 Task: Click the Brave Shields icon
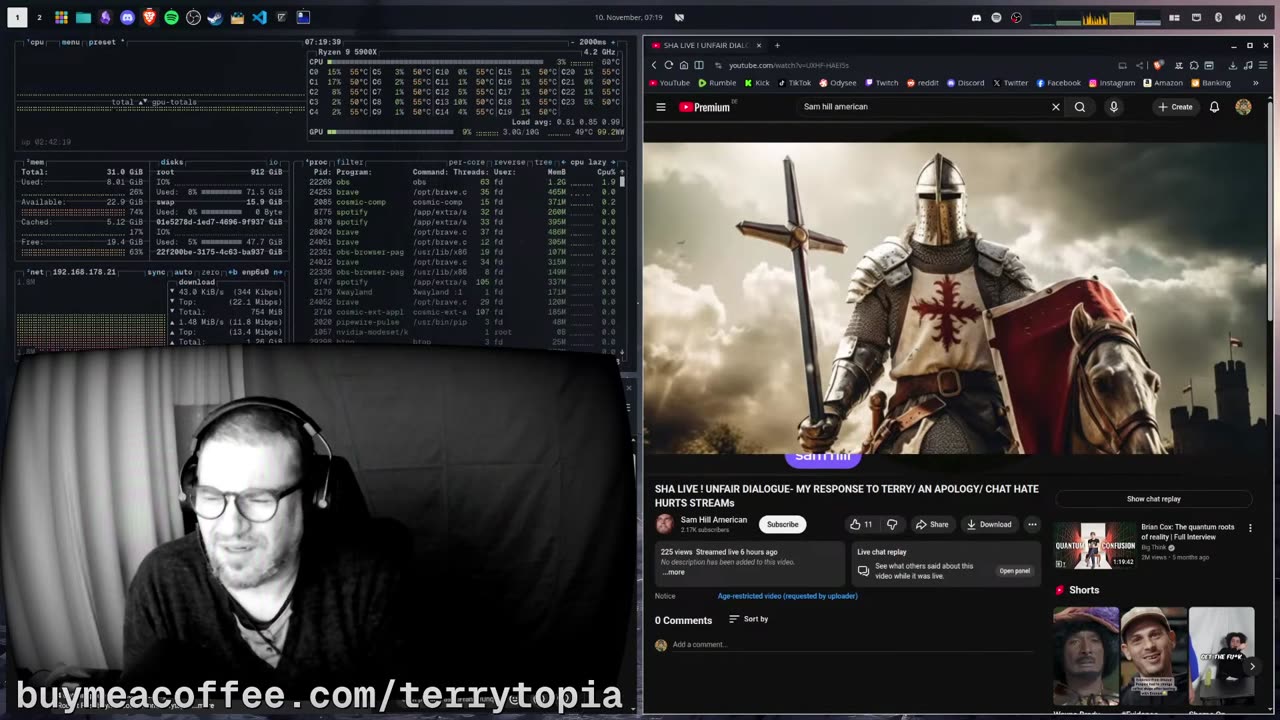1157,65
